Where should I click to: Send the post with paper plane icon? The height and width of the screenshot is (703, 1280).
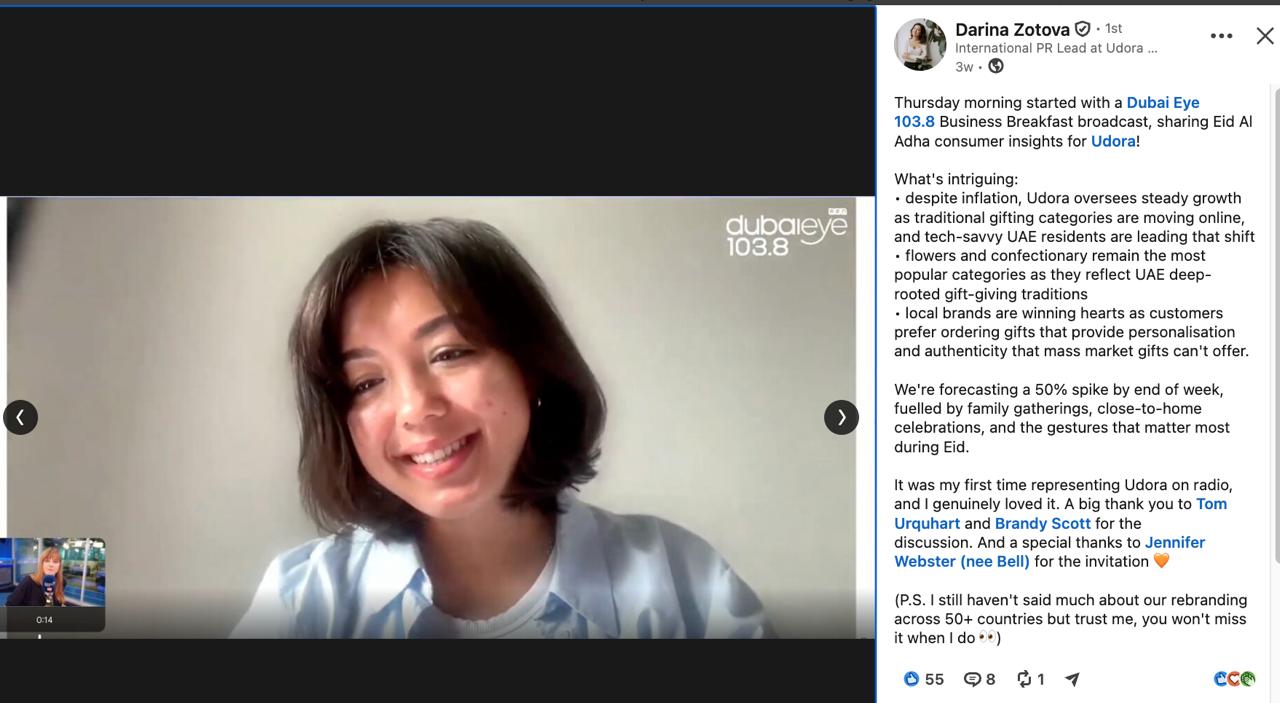[x=1072, y=679]
